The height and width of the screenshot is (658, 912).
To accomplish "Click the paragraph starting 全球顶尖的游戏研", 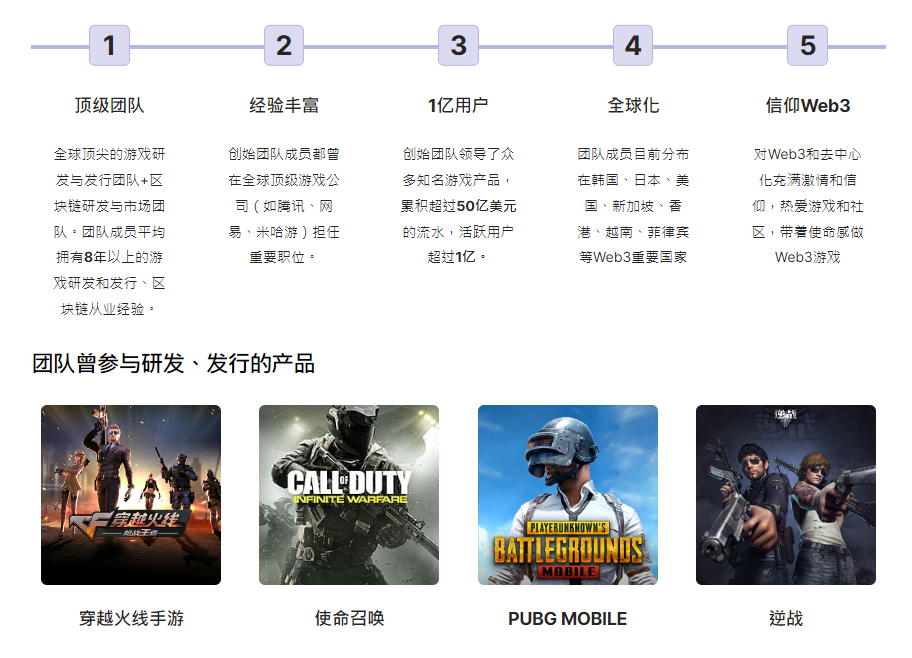I will (x=109, y=232).
